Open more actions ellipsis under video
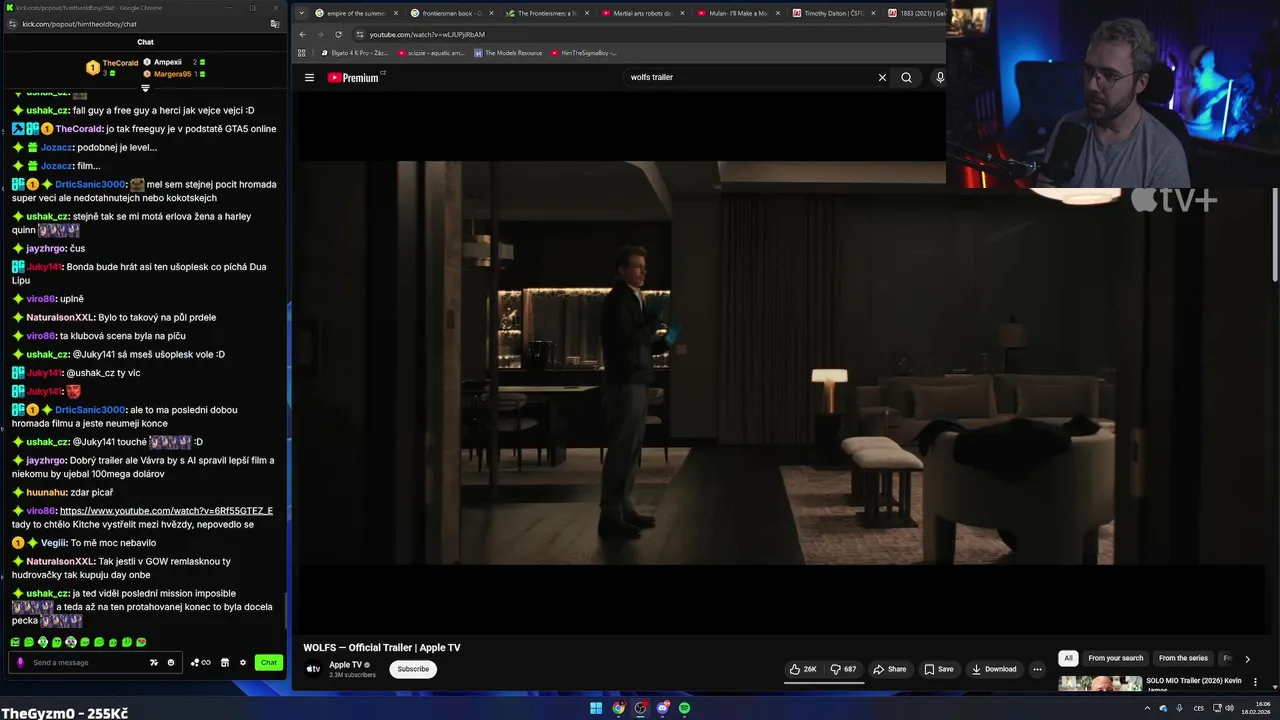 1037,669
